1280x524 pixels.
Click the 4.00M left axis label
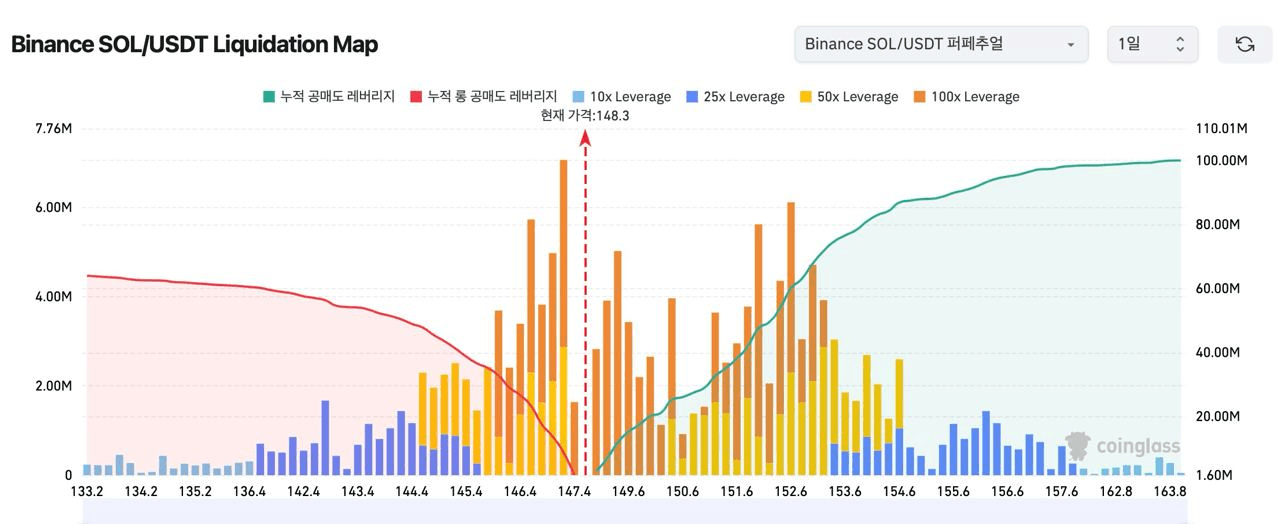point(53,297)
